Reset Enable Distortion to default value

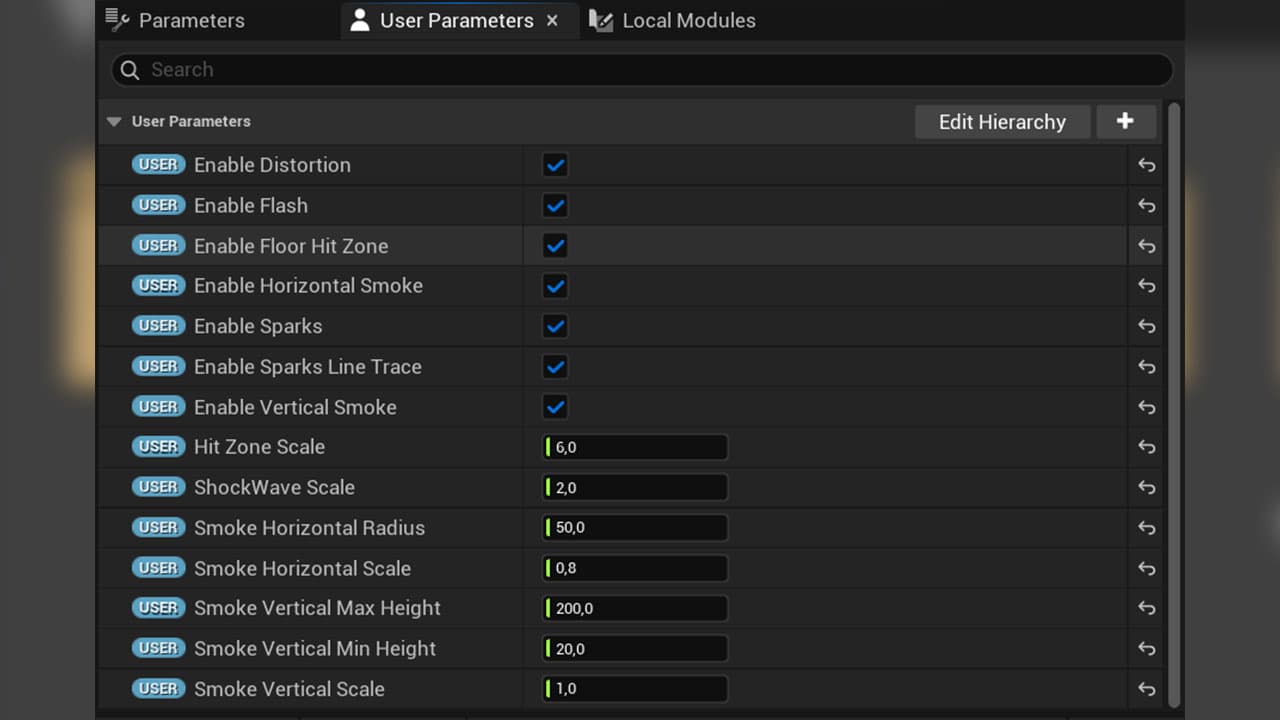click(x=1146, y=165)
